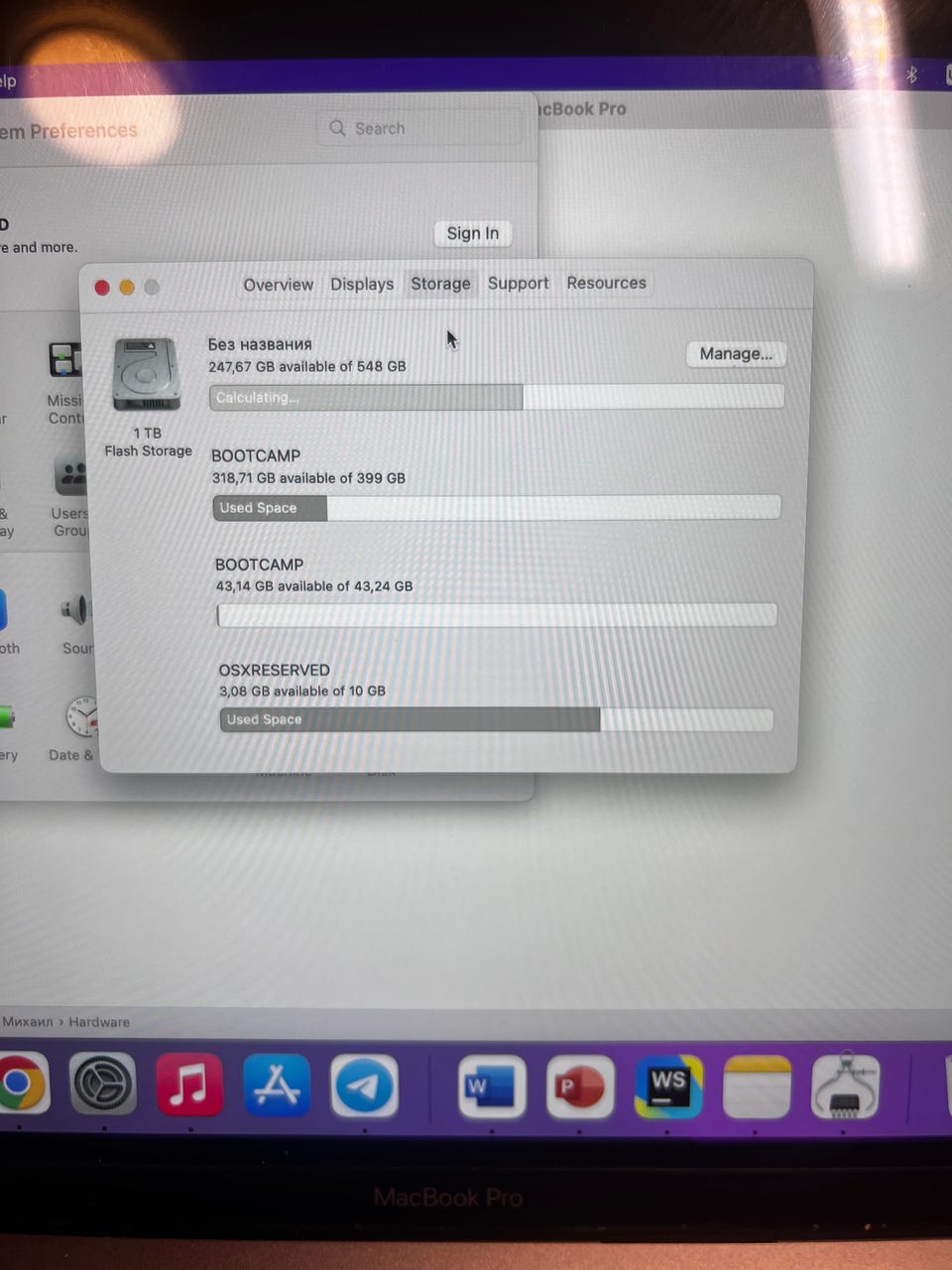The image size is (952, 1270).
Task: Click '318,71 GB available of 399 GB'
Action: point(308,477)
